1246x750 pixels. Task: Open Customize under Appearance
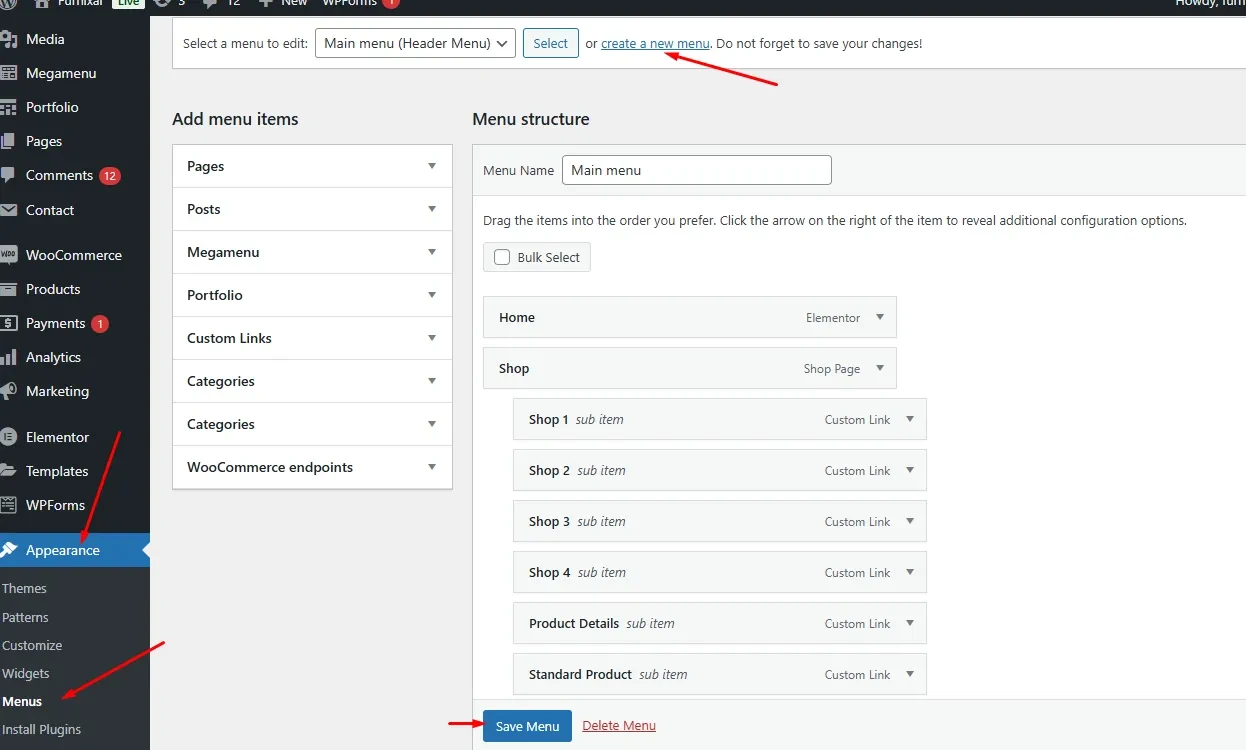32,645
